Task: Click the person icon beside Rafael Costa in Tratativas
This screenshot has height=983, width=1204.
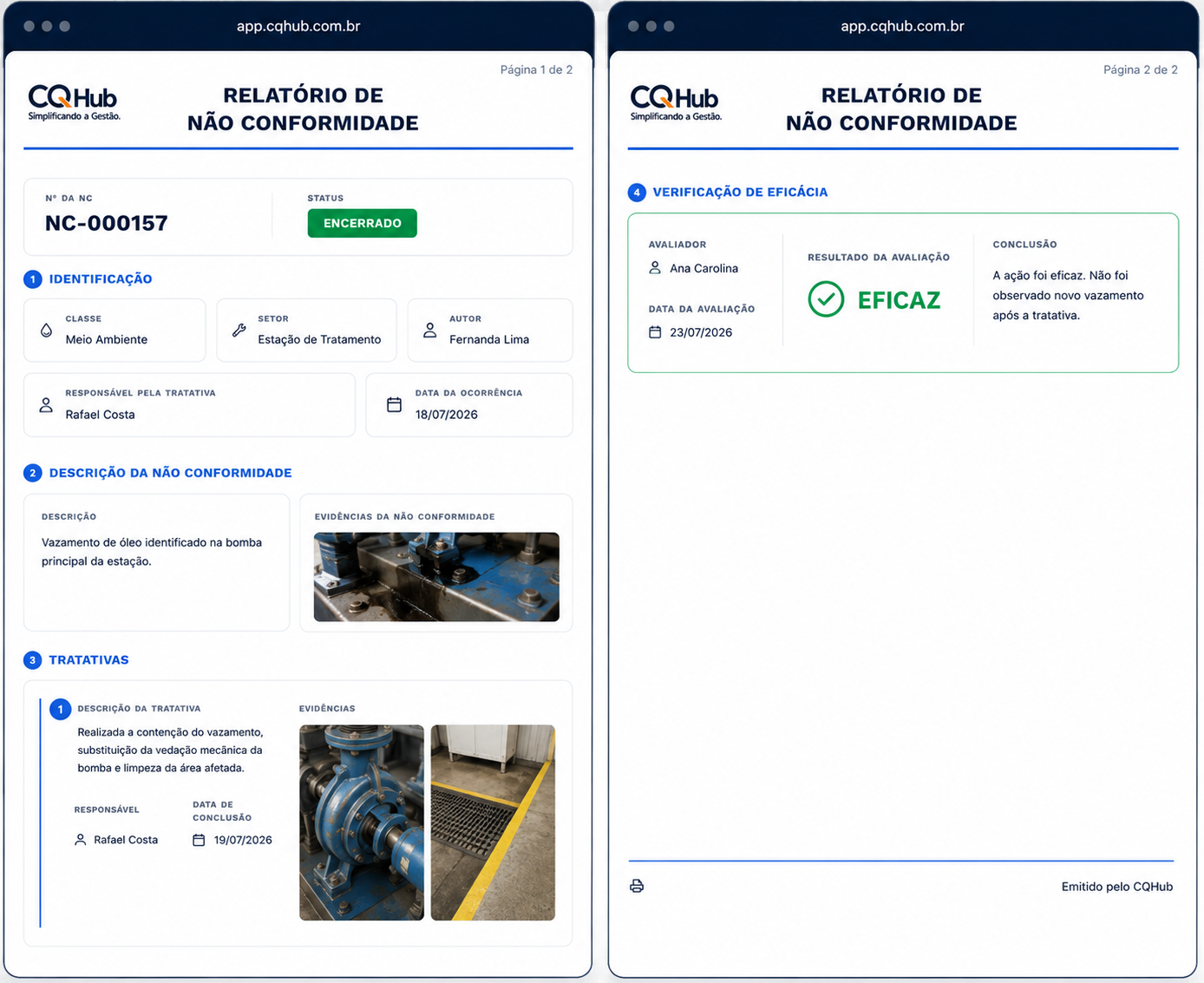Action: [81, 840]
